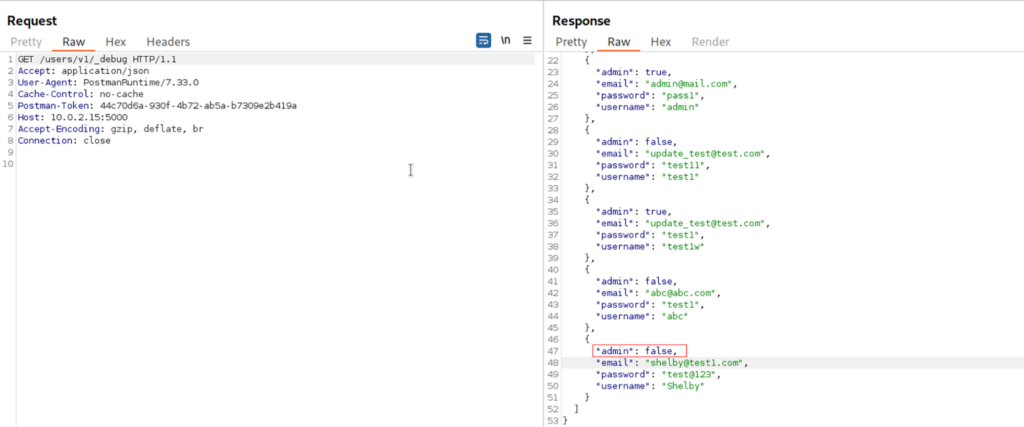Click the "admin": false on line 47
This screenshot has height=427, width=1024.
[639, 351]
